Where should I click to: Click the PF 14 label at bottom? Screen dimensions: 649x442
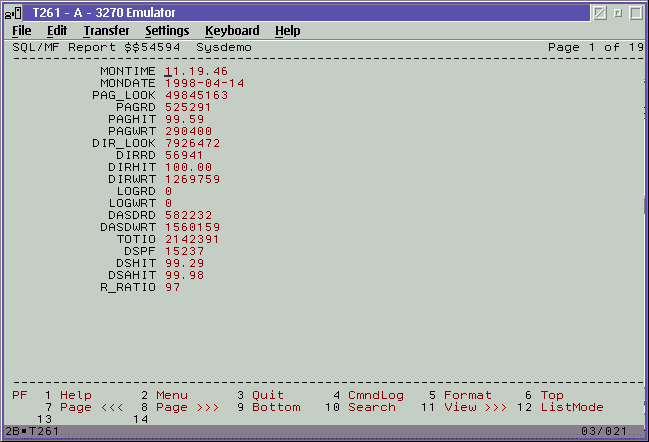(x=140, y=419)
